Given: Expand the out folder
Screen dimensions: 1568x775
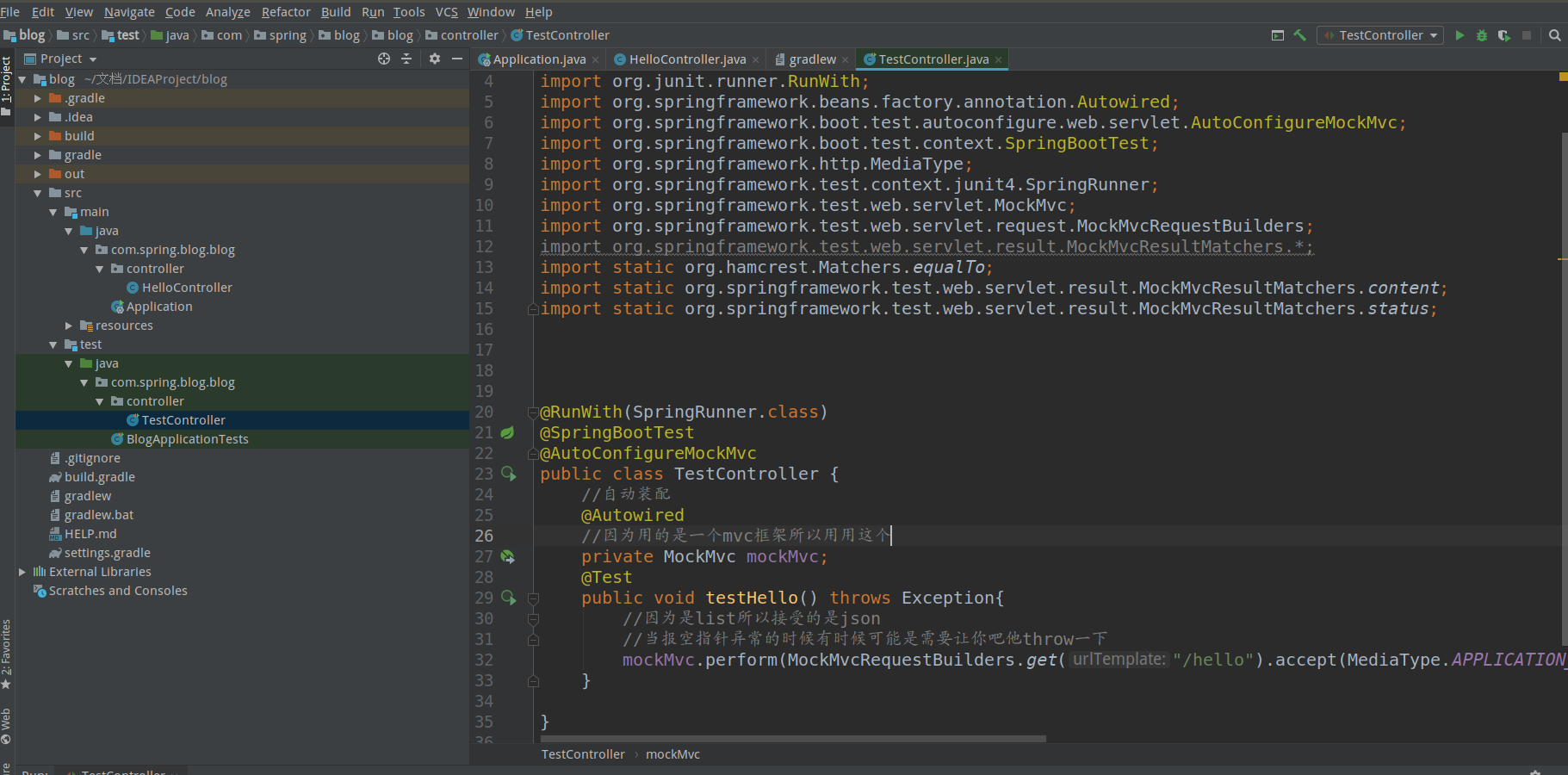Looking at the screenshot, I should coord(37,174).
